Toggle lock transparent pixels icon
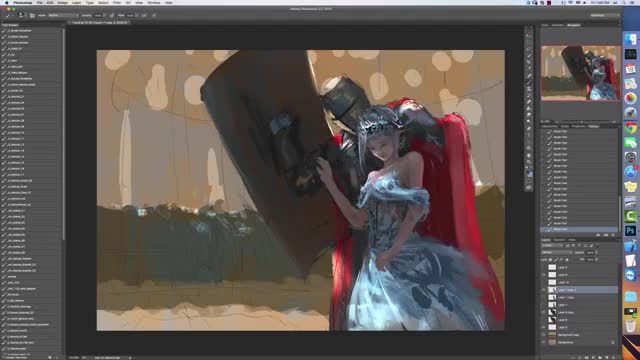 [550, 260]
